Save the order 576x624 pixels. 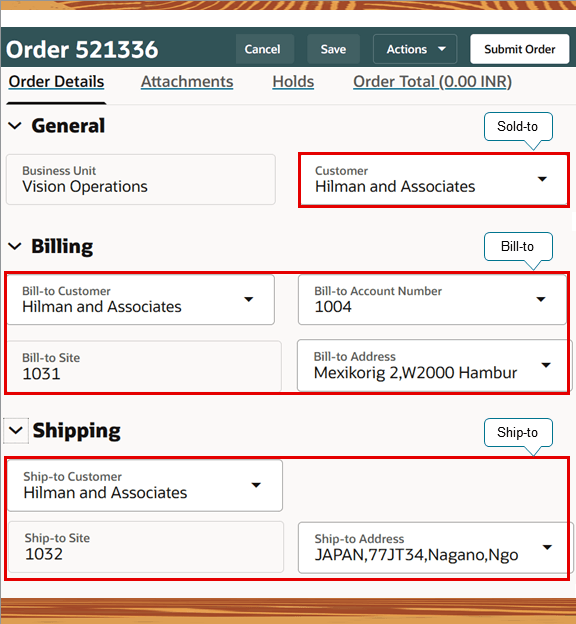[x=333, y=49]
